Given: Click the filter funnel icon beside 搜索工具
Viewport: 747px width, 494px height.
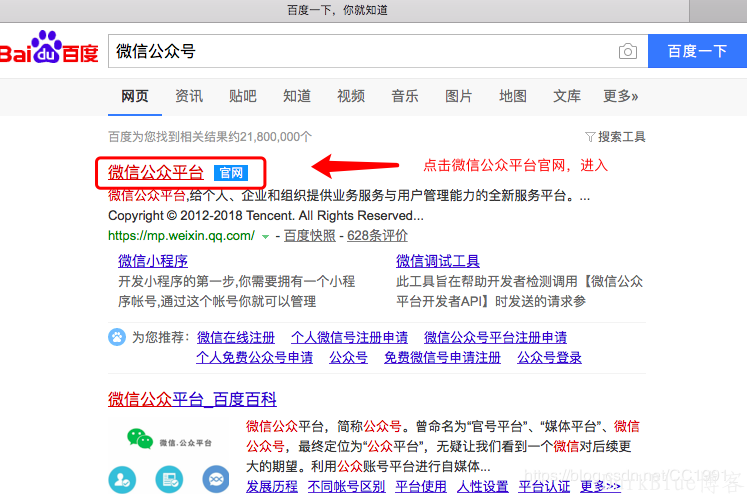Looking at the screenshot, I should [590, 138].
